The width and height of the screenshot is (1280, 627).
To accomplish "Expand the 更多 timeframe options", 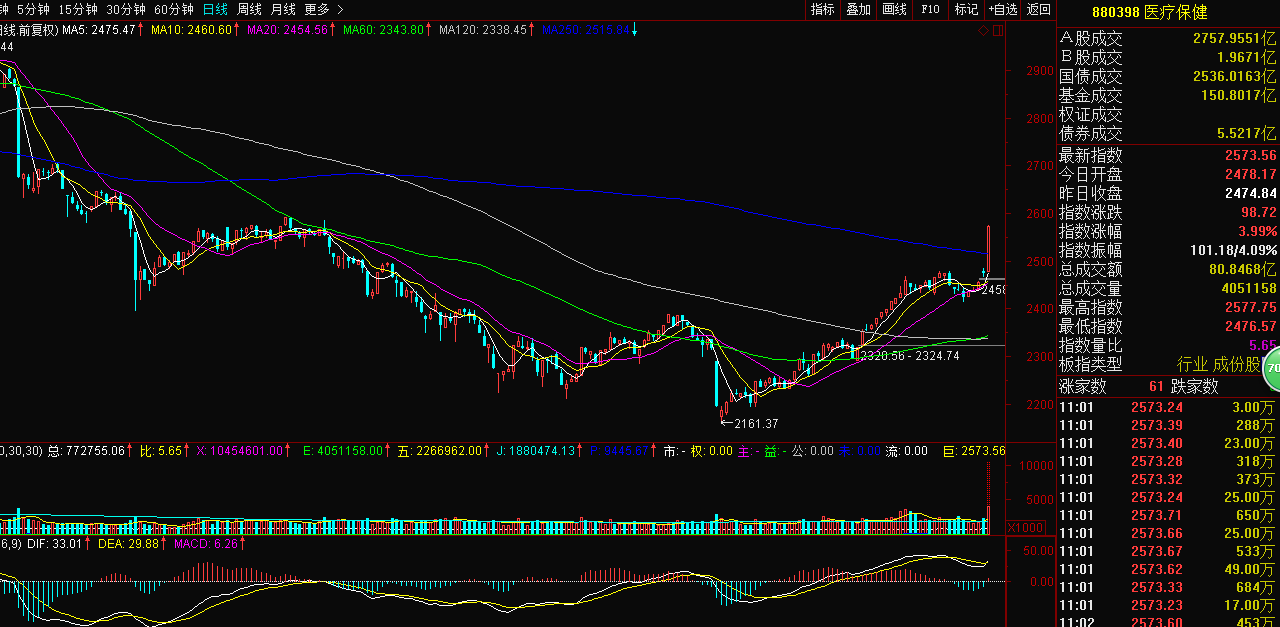I will tap(316, 9).
